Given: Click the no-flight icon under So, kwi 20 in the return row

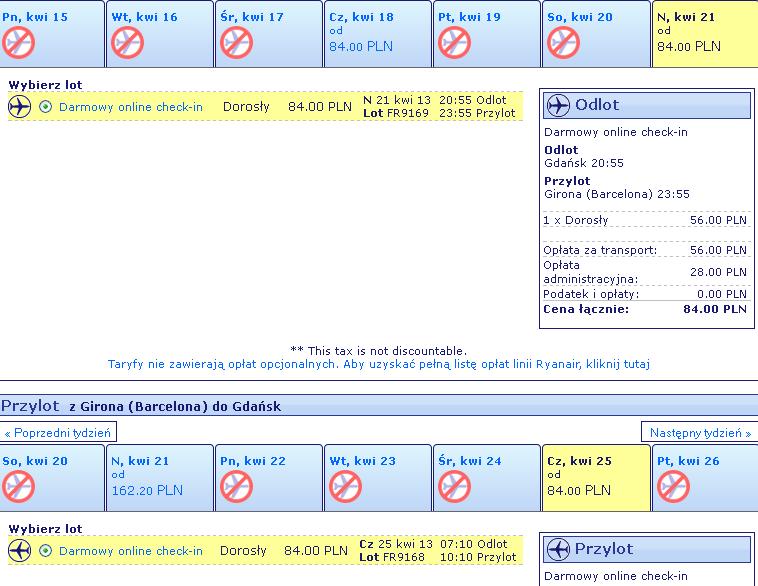Looking at the screenshot, I should click(18, 486).
